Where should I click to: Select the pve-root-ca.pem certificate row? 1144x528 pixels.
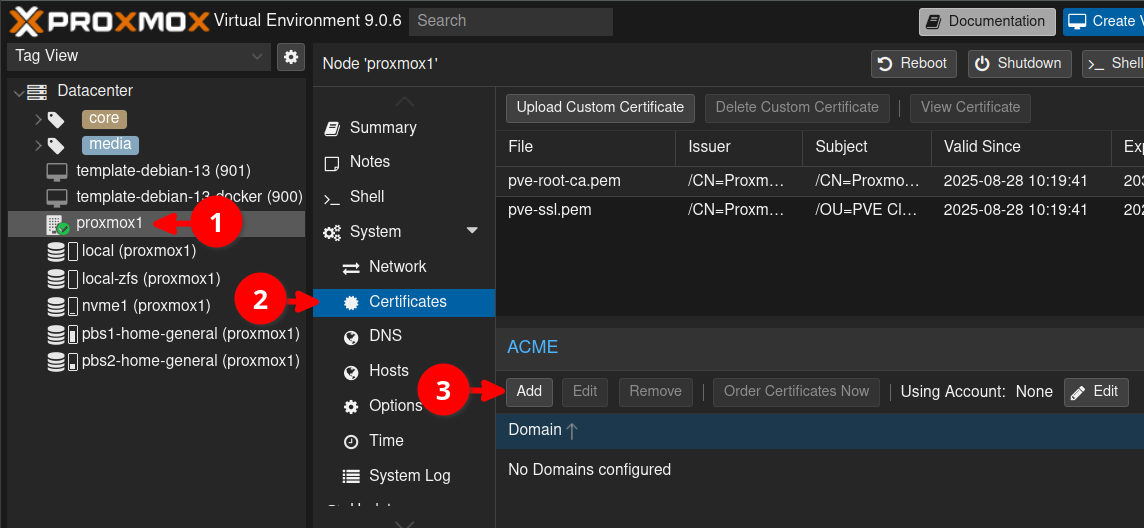point(820,180)
